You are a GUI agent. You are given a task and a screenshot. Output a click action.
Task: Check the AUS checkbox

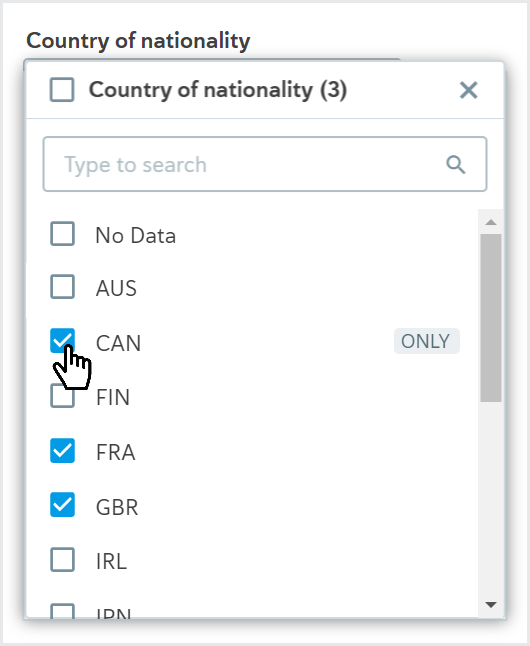[62, 286]
